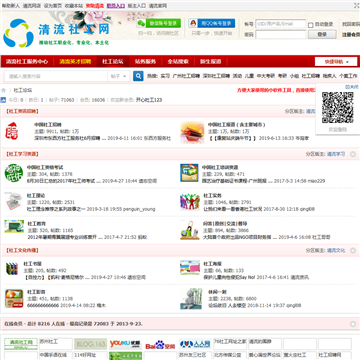Image resolution: width=360 pixels, height=360 pixels.
Task: Open the 休闲一刻 forum title
Action: tap(217, 292)
